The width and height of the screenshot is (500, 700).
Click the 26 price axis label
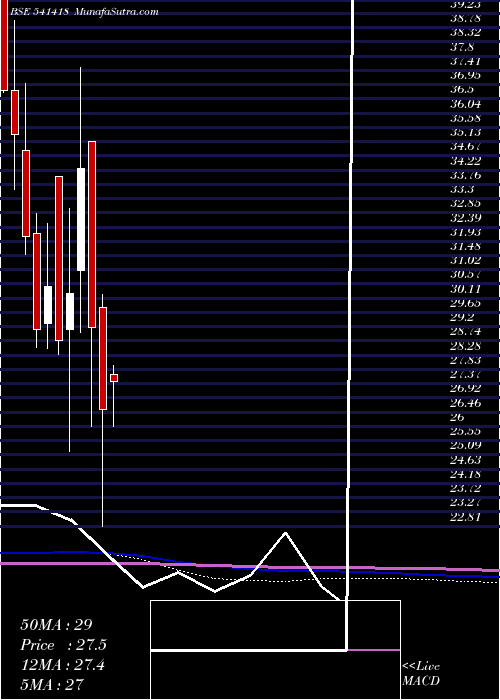(458, 417)
